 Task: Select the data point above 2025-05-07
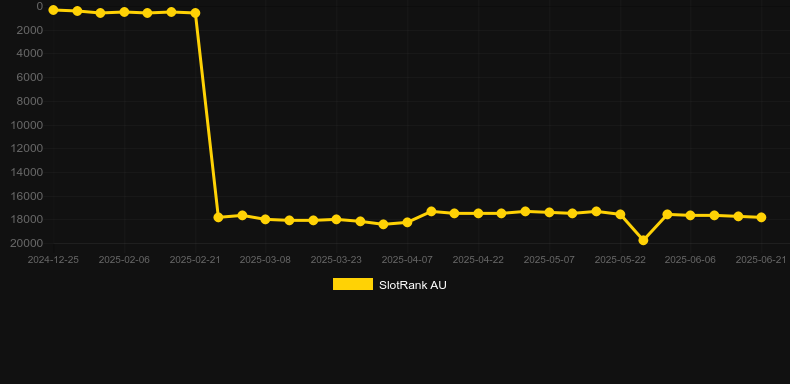pyautogui.click(x=549, y=213)
